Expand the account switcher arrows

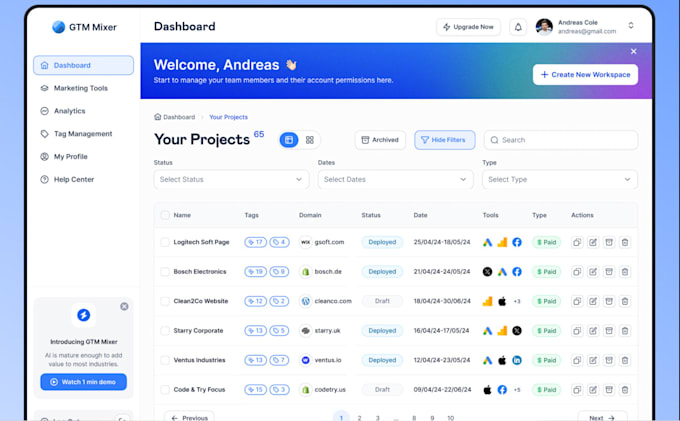(631, 26)
